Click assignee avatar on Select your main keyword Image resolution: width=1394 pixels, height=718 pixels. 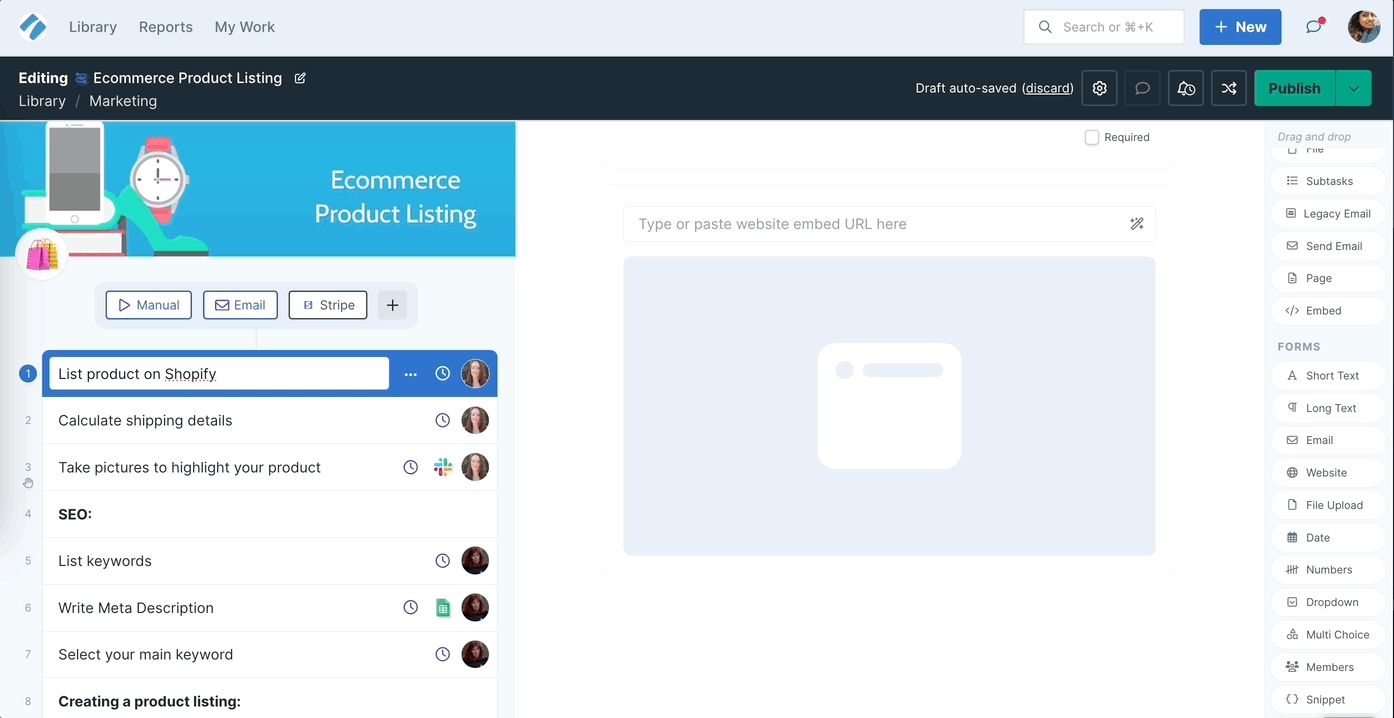(x=475, y=655)
